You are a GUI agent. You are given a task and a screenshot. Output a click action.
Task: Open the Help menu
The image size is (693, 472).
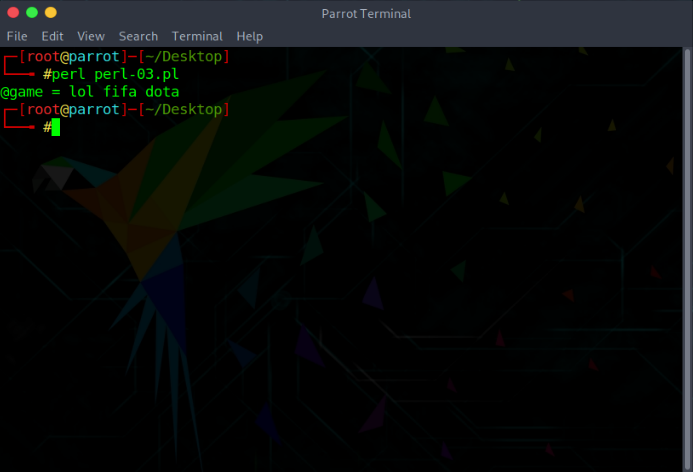point(249,36)
